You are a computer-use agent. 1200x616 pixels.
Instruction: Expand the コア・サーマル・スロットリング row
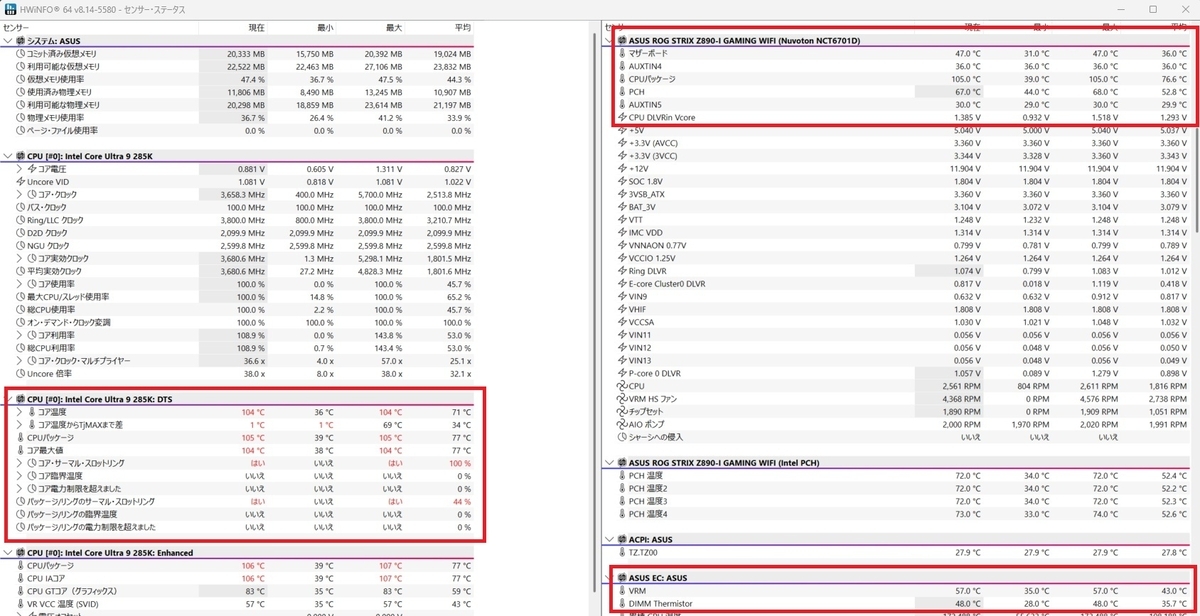20,463
